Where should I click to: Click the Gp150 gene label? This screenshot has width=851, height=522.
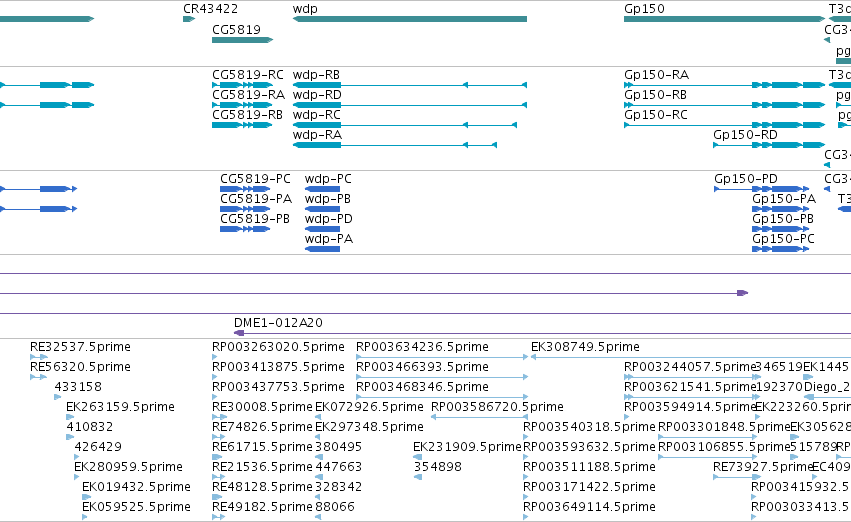pos(644,9)
